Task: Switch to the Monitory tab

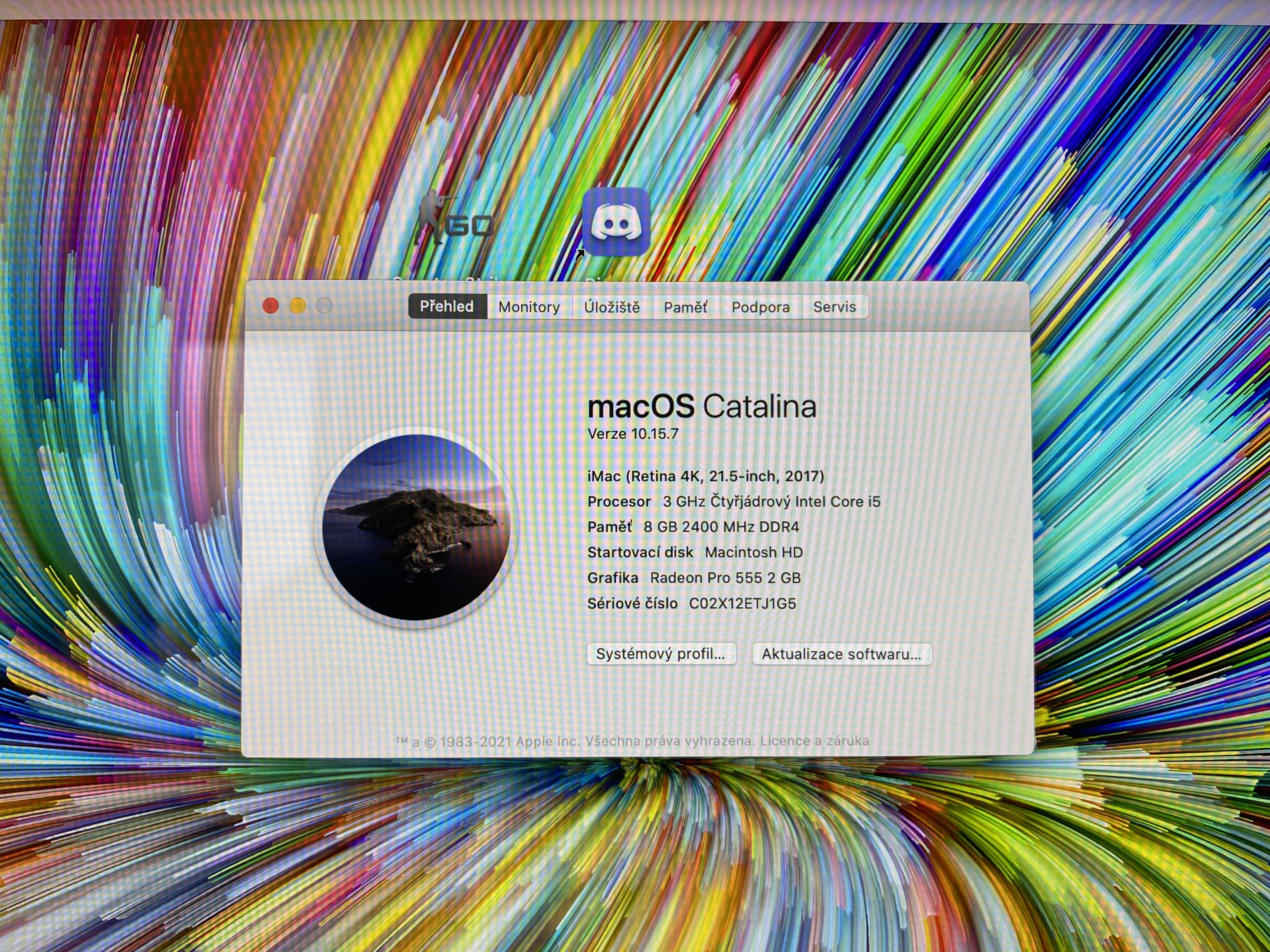Action: (529, 307)
